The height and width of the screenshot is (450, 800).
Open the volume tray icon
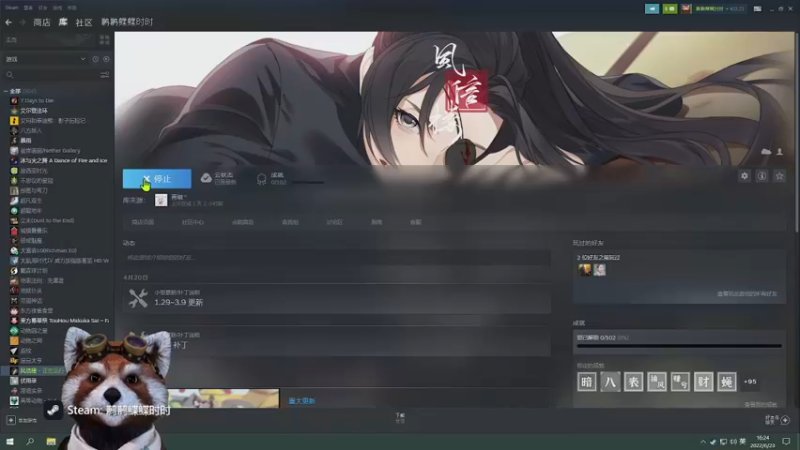(733, 442)
